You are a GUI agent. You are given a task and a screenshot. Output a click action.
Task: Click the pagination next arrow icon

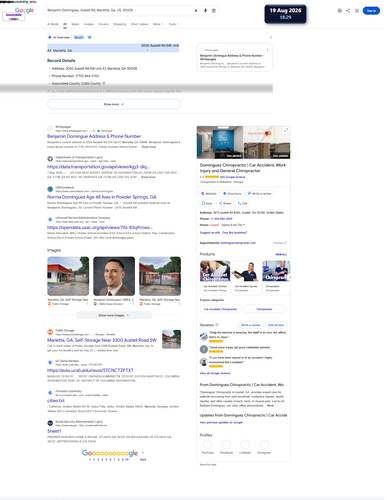pos(143,453)
